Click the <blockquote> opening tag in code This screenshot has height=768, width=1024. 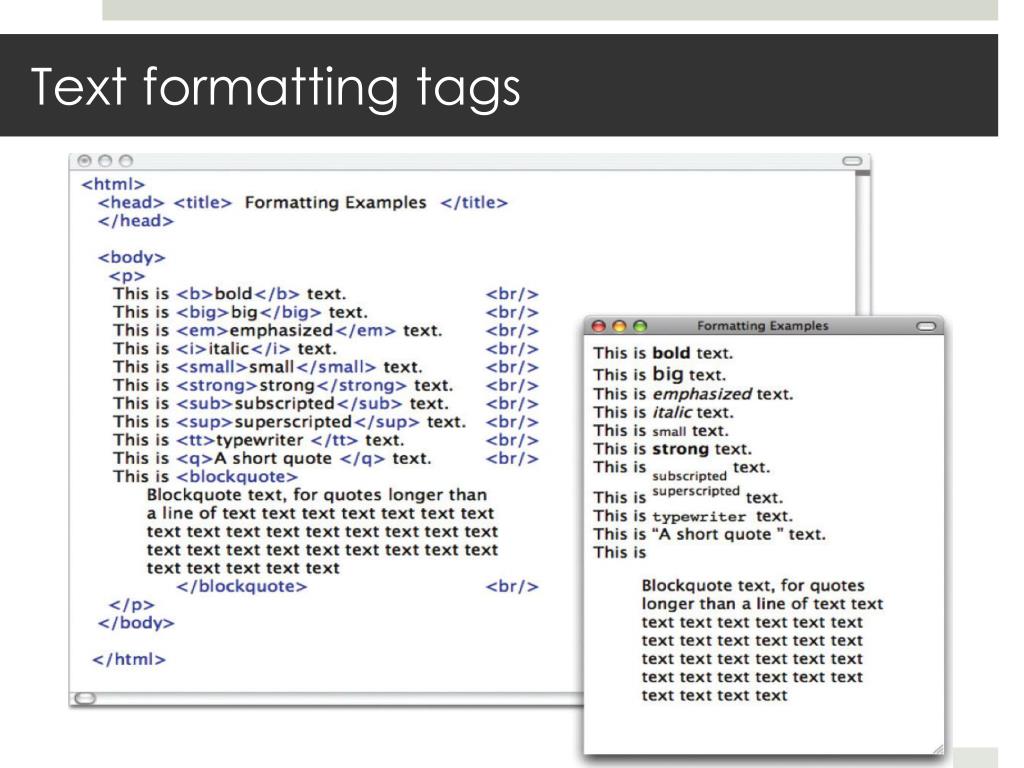click(x=237, y=477)
